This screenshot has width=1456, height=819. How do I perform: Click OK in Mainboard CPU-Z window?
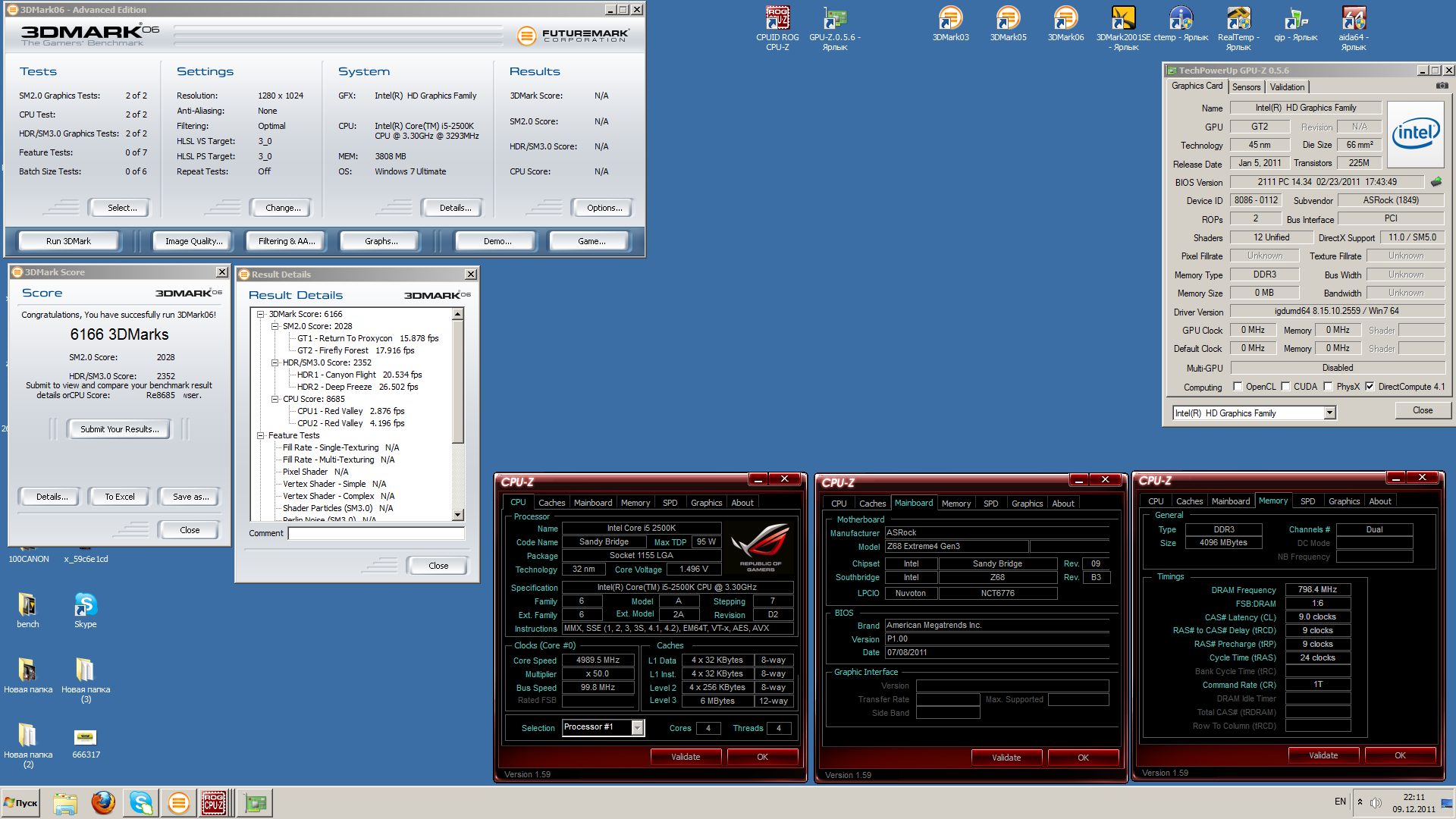pos(1083,758)
